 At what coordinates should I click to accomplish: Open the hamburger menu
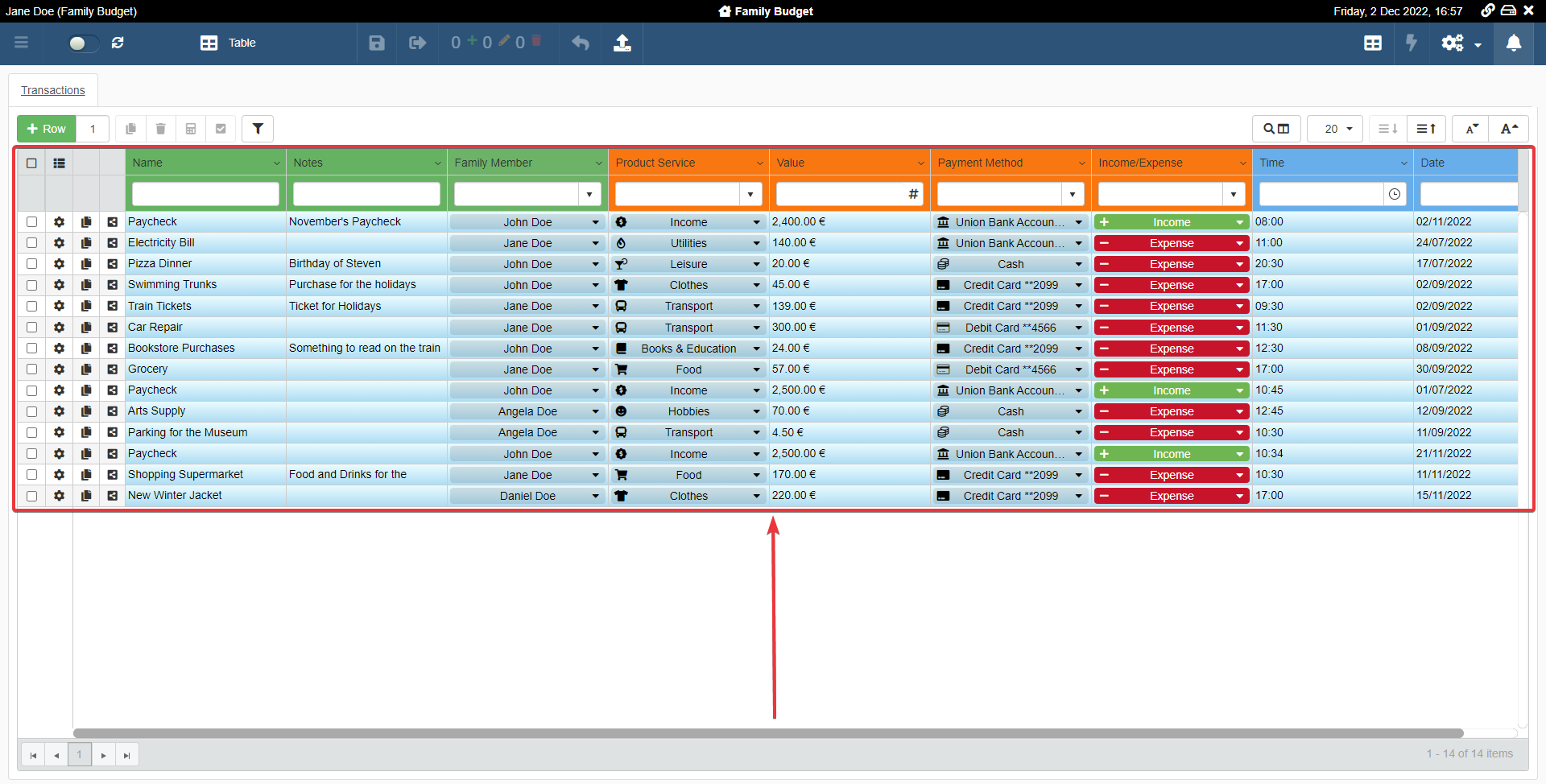click(x=22, y=43)
